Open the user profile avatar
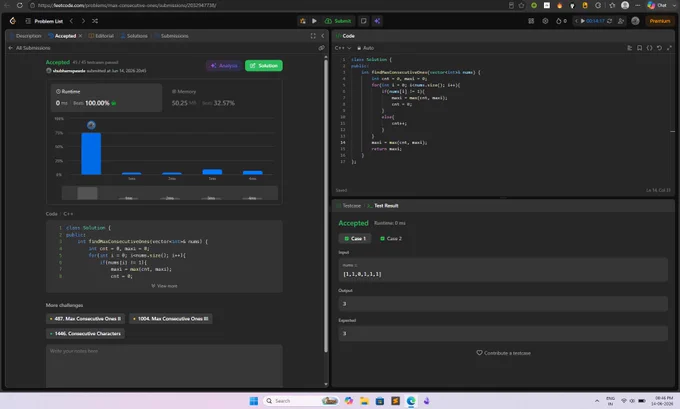Image resolution: width=680 pixels, height=409 pixels. coord(635,21)
